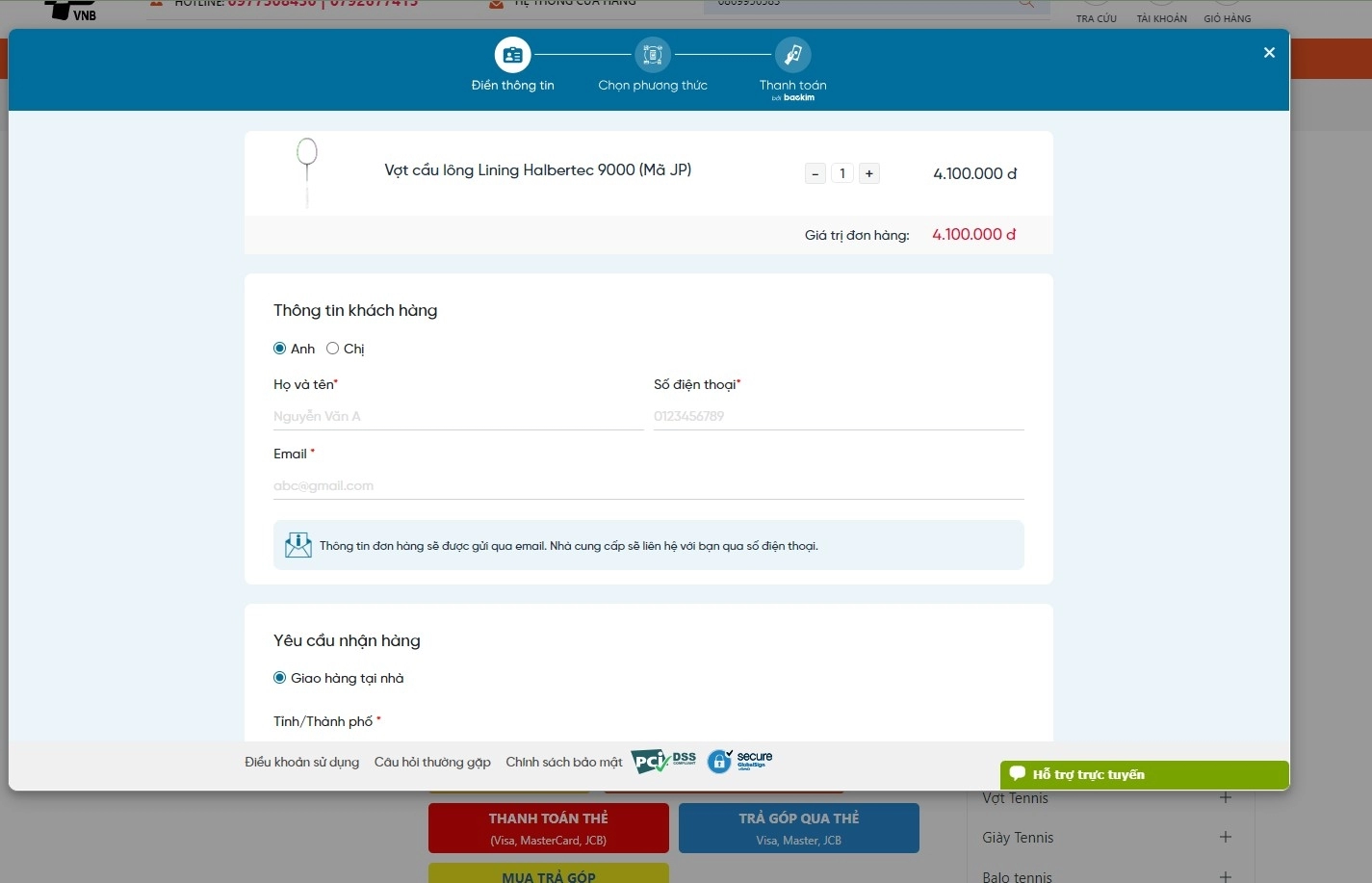Click the quantity field showing 1

(x=842, y=173)
